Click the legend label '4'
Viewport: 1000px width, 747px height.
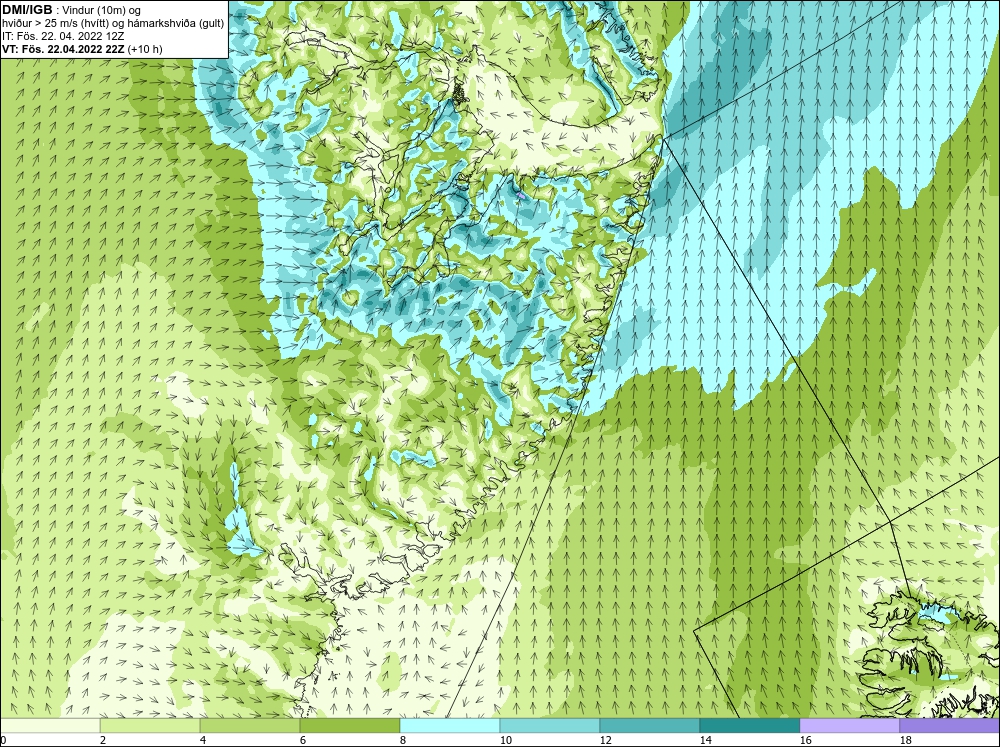click(203, 740)
